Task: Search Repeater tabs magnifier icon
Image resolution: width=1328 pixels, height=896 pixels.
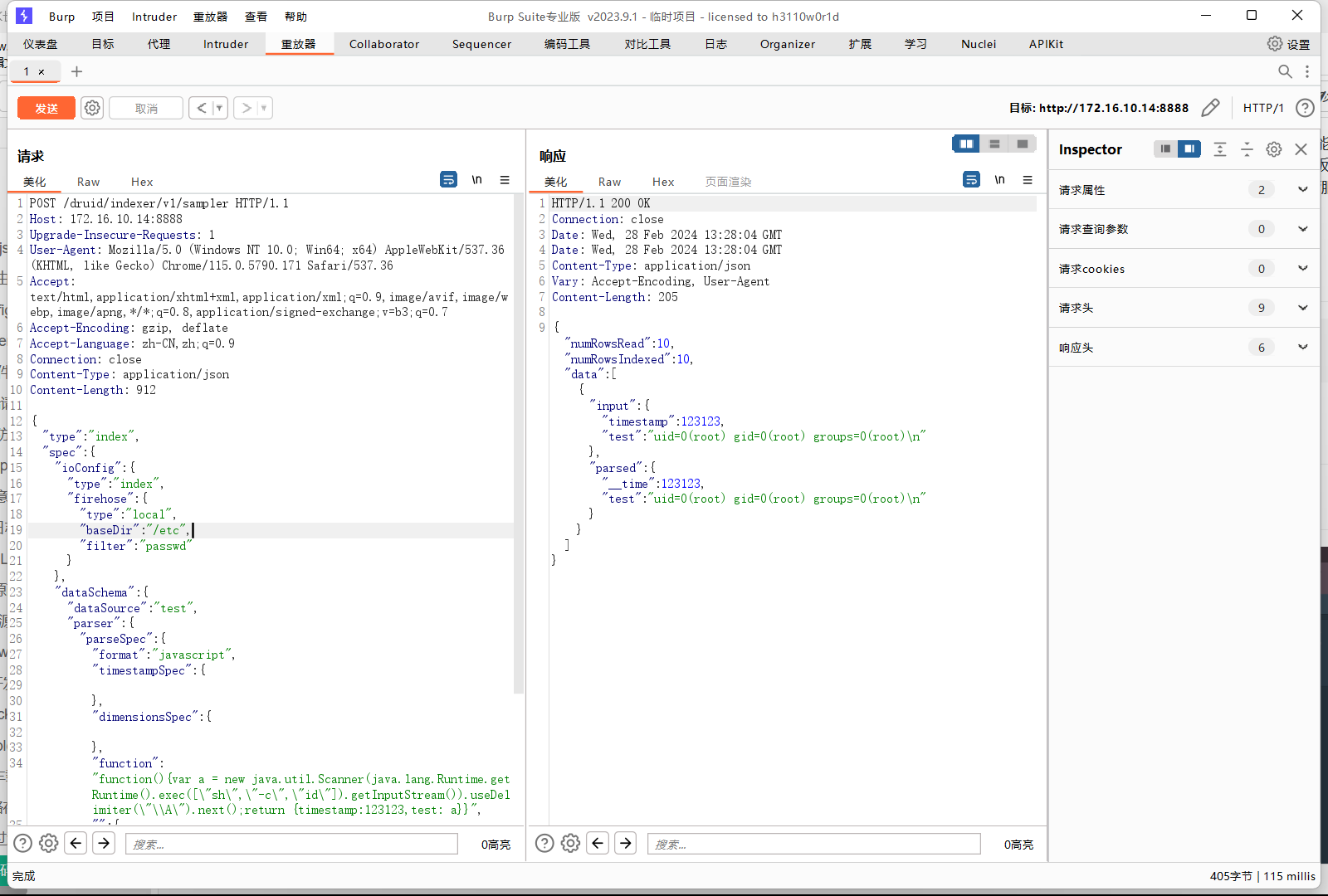Action: (x=1285, y=71)
